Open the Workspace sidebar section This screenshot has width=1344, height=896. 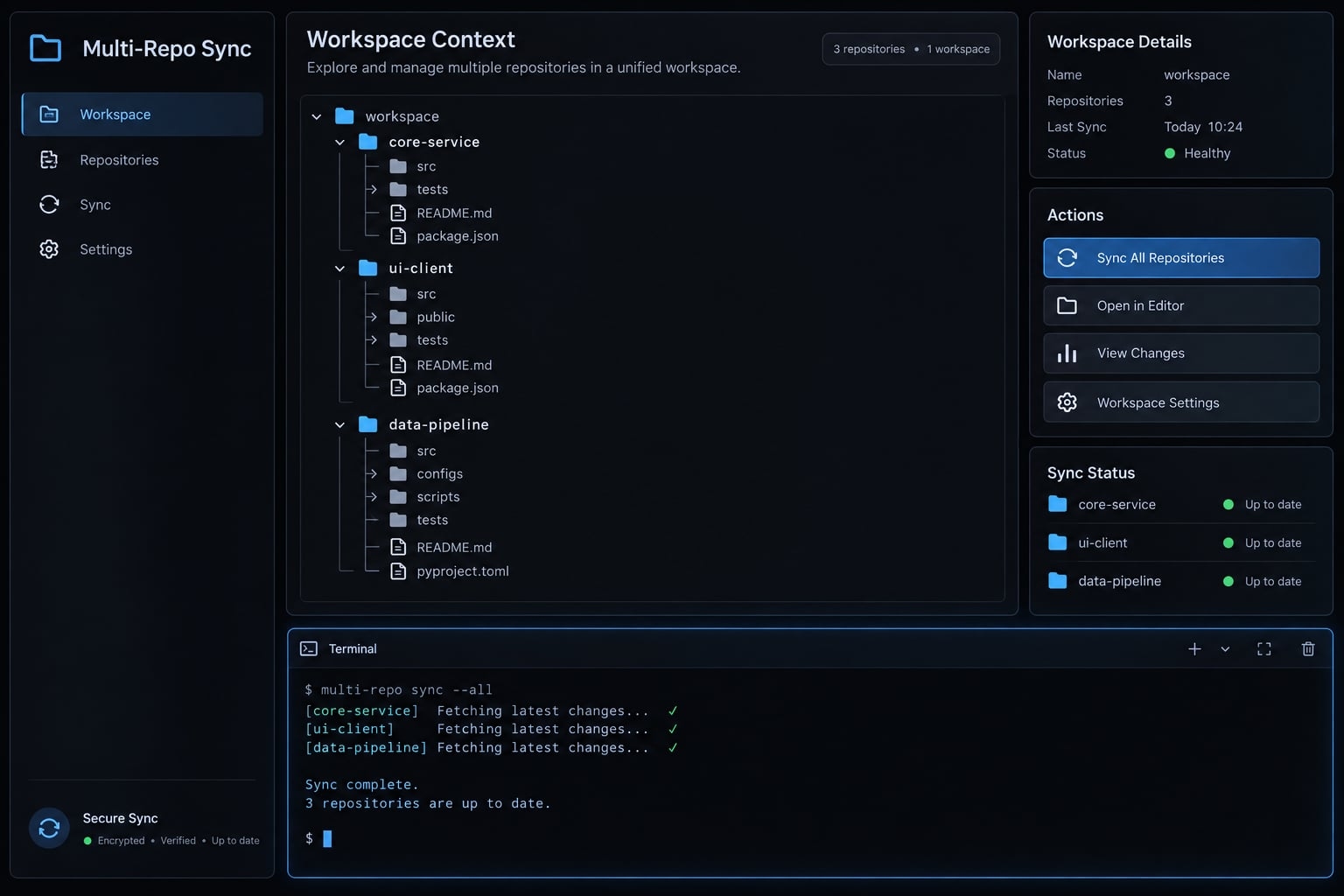pyautogui.click(x=143, y=115)
